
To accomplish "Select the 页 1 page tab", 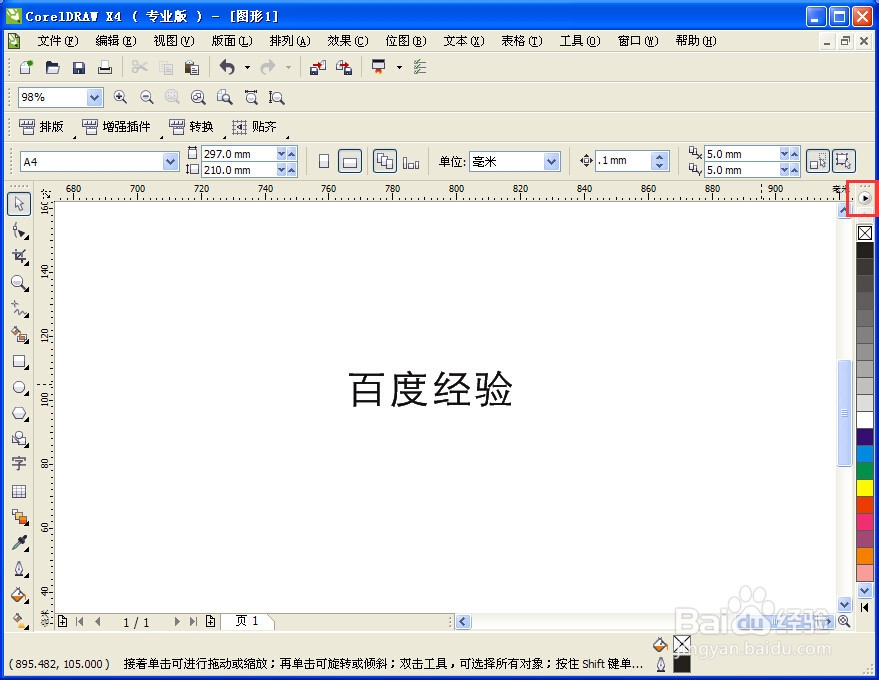I will coord(247,621).
